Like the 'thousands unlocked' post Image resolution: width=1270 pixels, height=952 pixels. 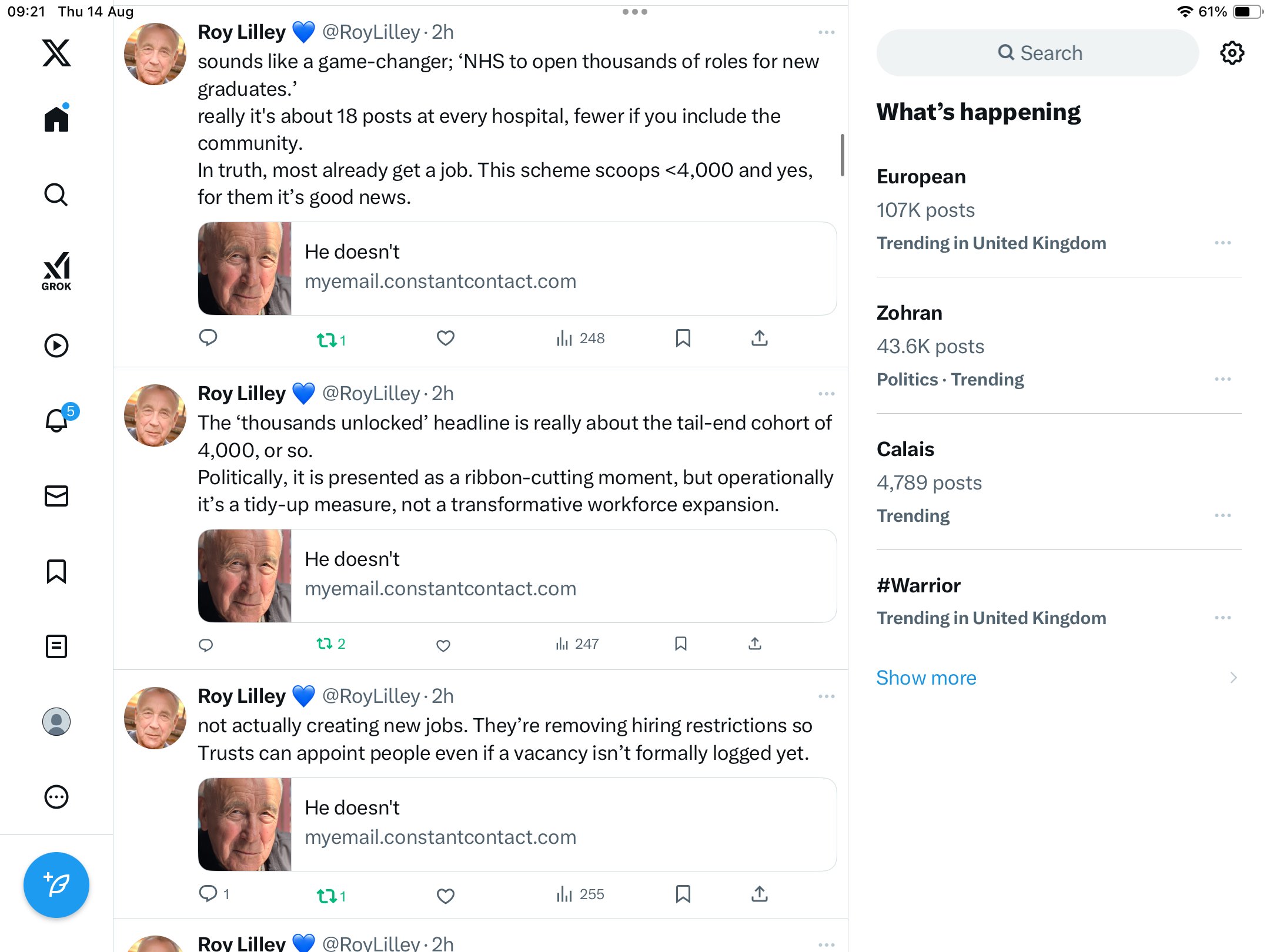click(443, 645)
